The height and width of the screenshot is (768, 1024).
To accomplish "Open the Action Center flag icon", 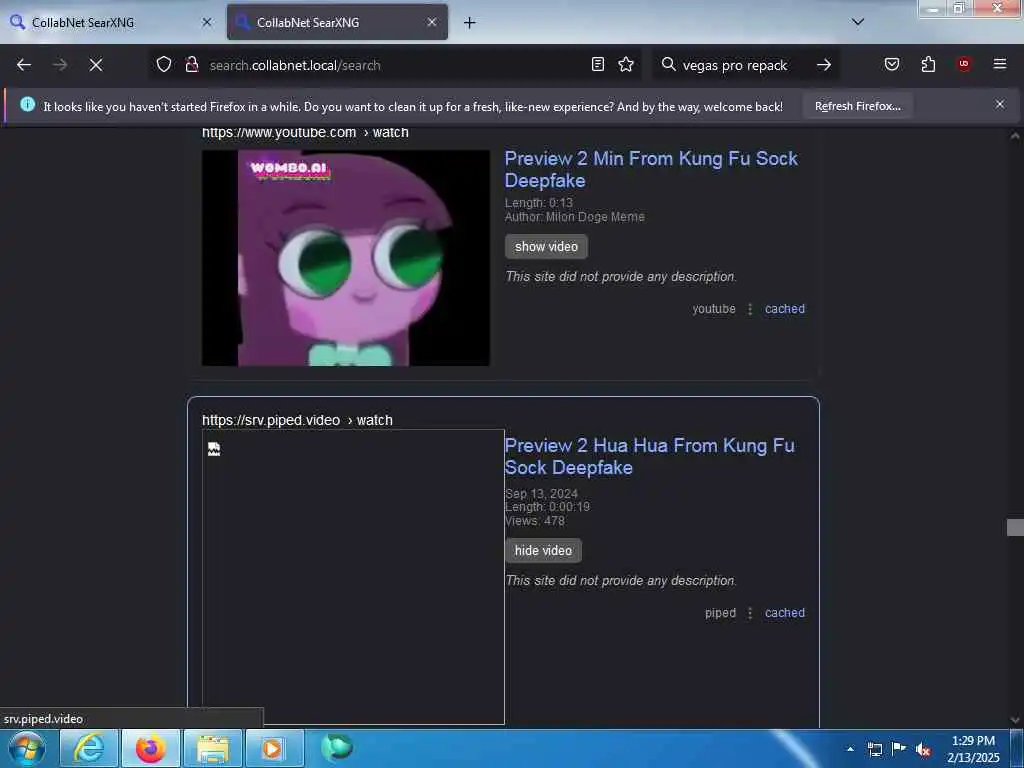I will pos(899,748).
